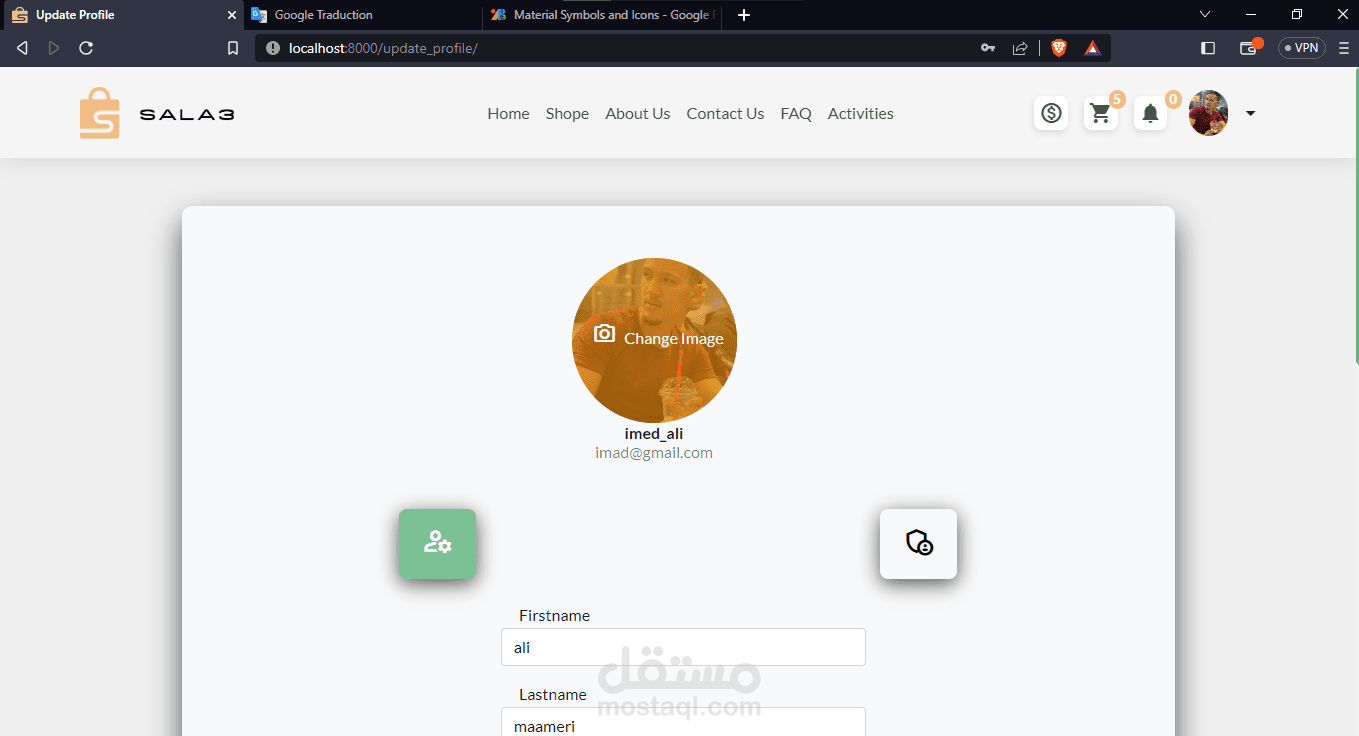This screenshot has height=736, width=1359.
Task: Open the Brave Rewards triangle icon
Action: (x=1093, y=48)
